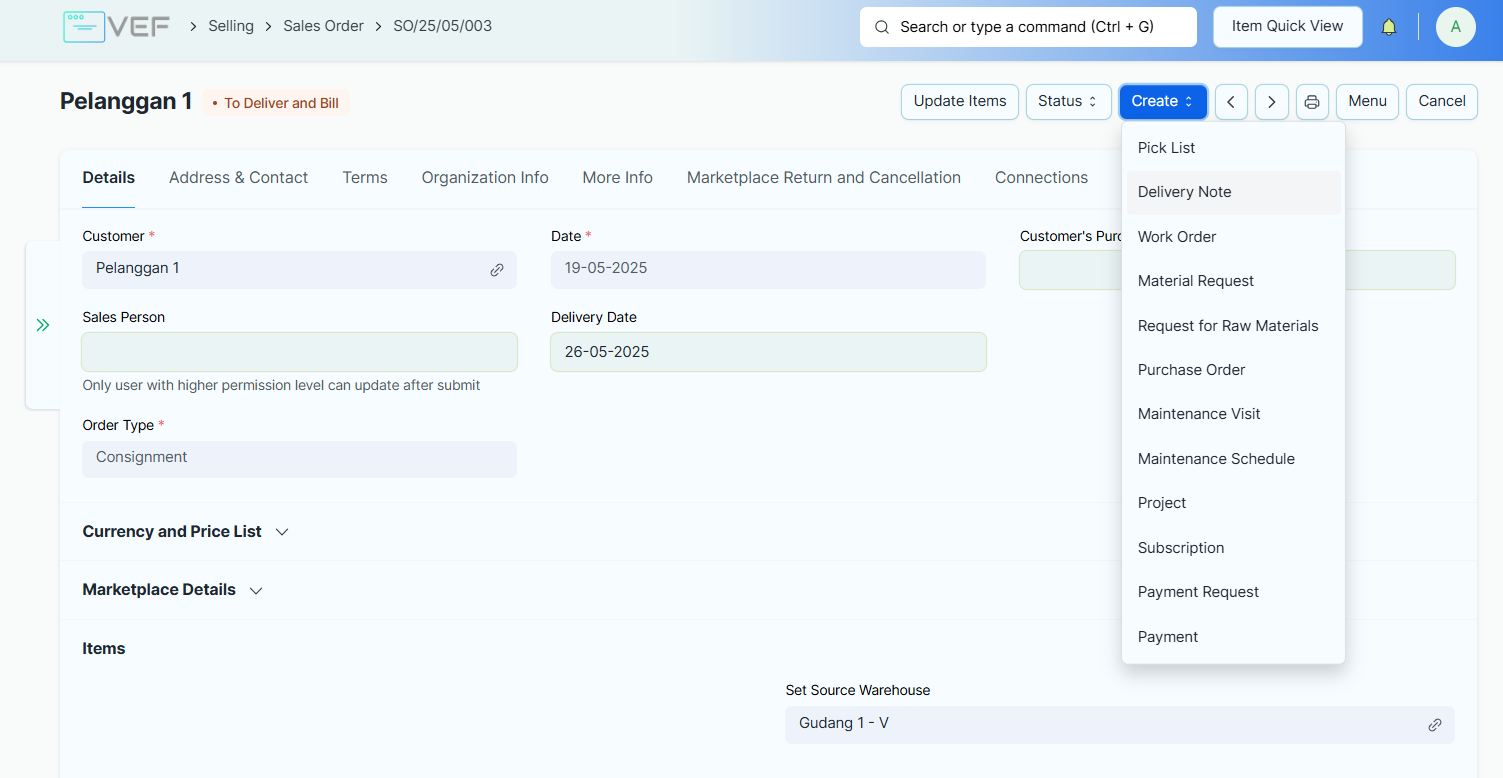Open the Gudang 1 - V warehouse link icon

click(1435, 725)
